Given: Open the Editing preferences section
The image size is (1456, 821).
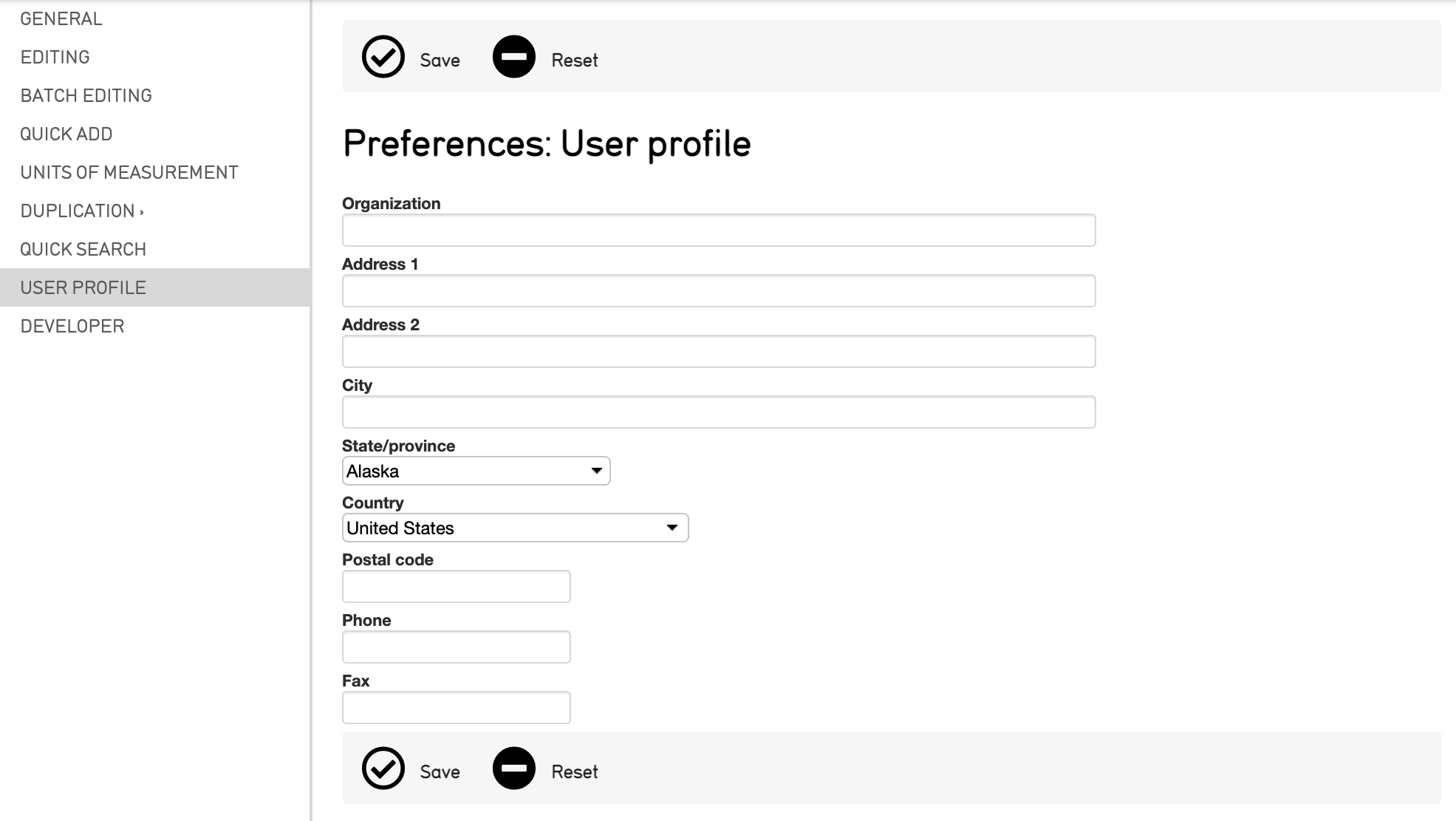Looking at the screenshot, I should pos(55,57).
